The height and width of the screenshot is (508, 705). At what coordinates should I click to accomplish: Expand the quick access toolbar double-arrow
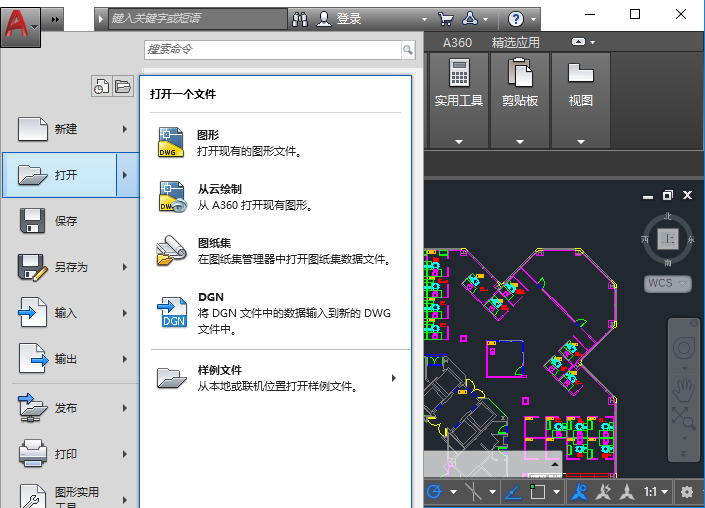tap(55, 19)
